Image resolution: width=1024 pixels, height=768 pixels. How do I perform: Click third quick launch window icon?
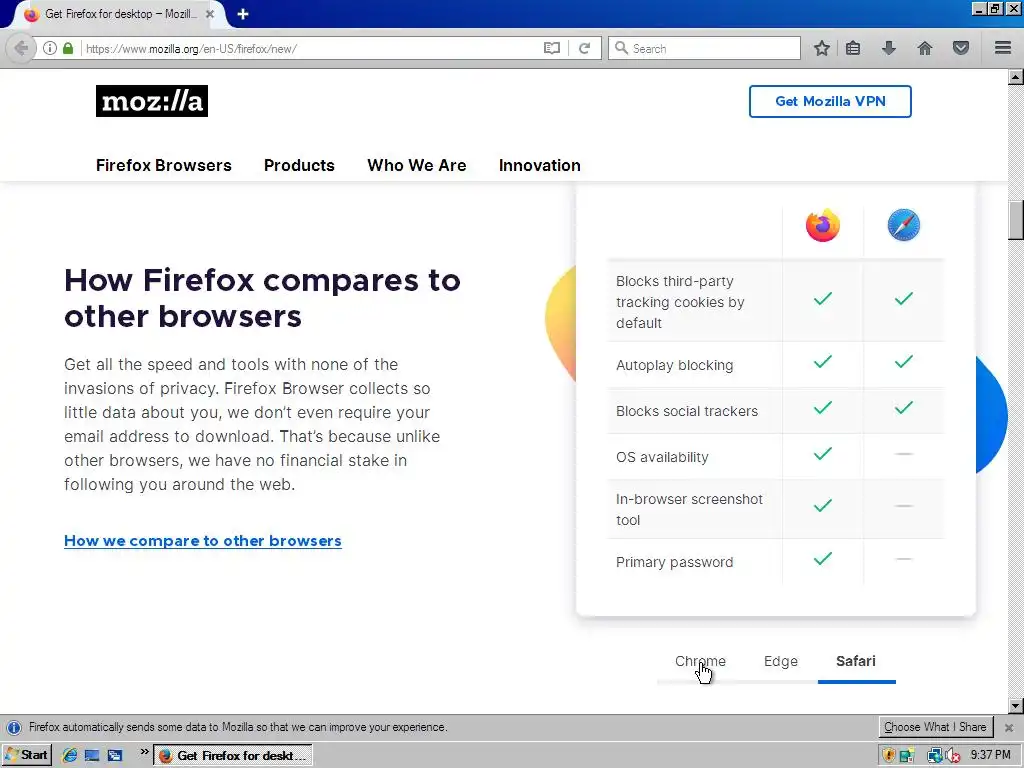tap(115, 756)
